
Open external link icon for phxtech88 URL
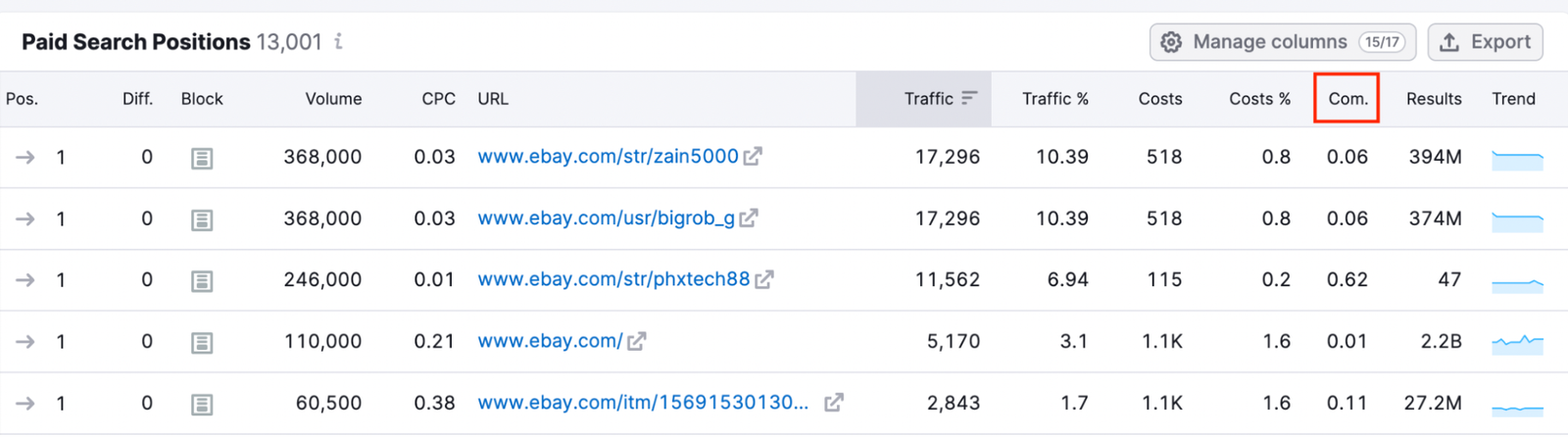tap(764, 280)
